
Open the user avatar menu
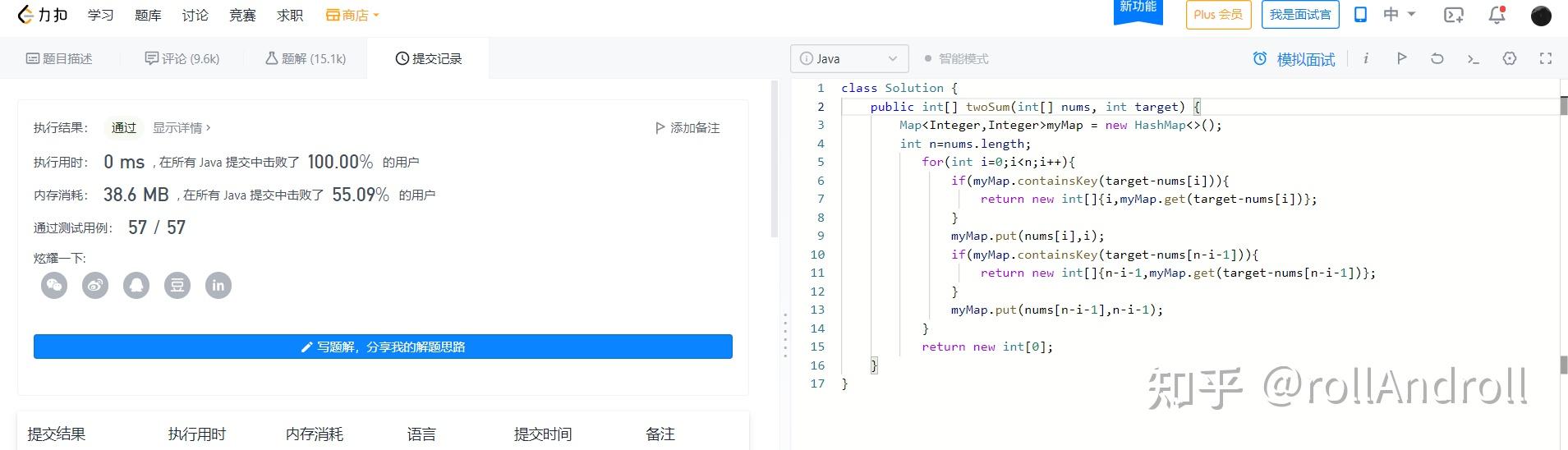[x=1542, y=16]
